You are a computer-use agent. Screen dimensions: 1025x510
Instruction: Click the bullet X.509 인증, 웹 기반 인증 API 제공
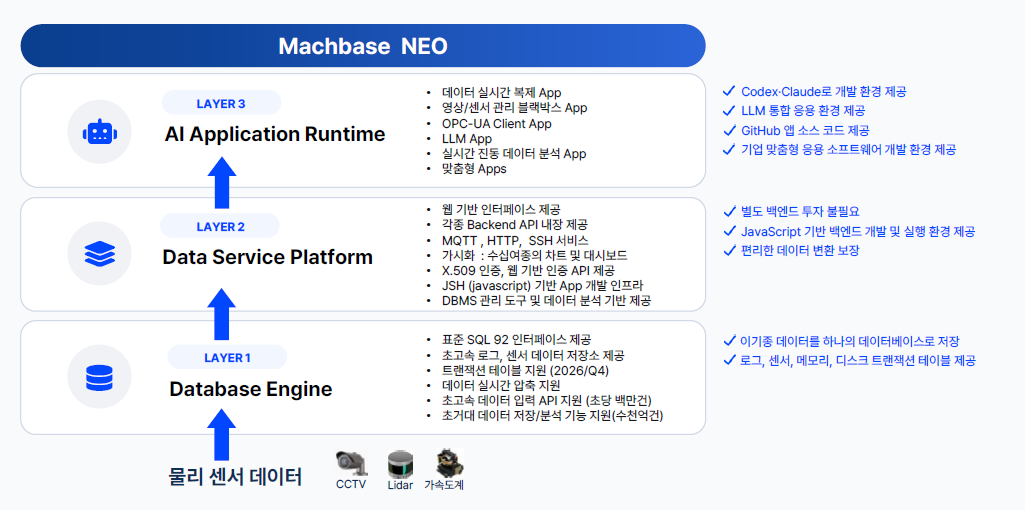pos(528,270)
